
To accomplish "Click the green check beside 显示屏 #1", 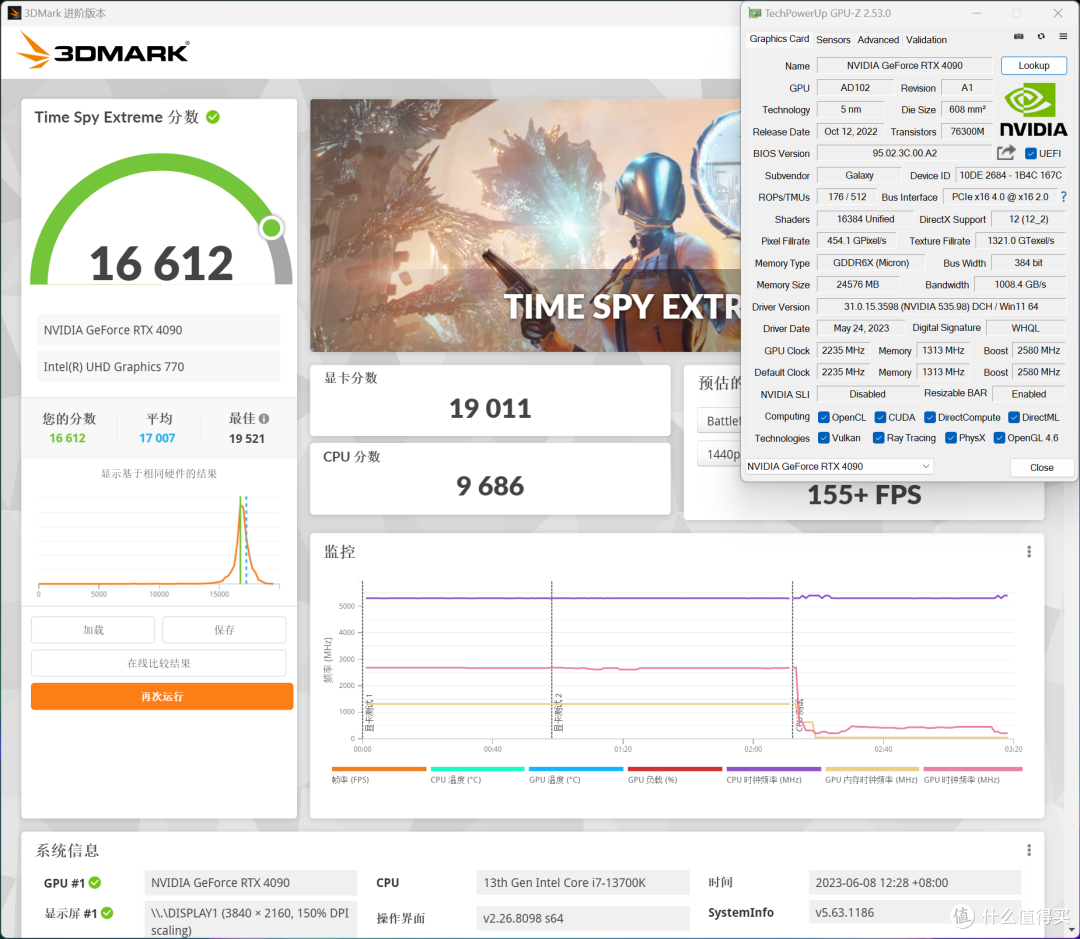I will coord(107,913).
